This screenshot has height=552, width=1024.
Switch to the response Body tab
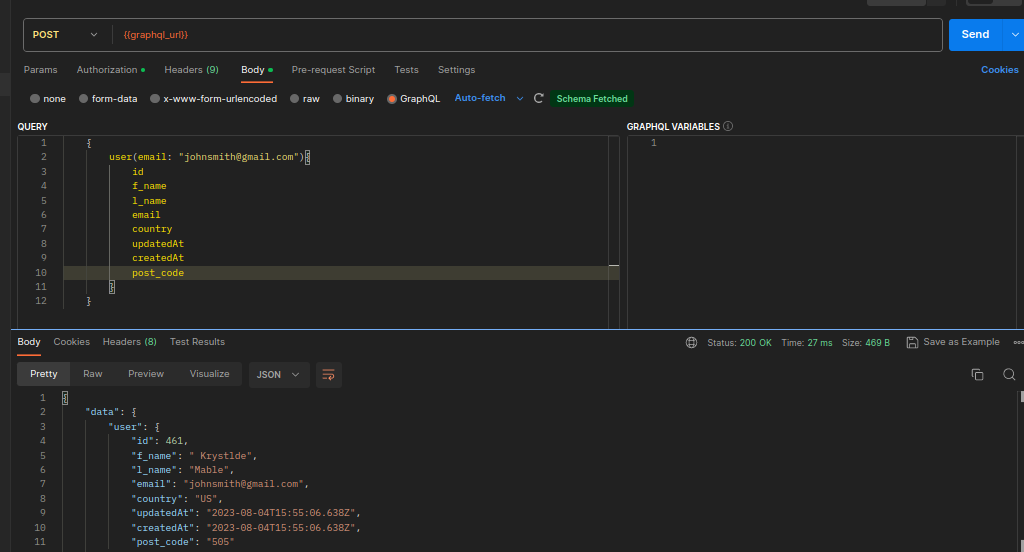[29, 342]
